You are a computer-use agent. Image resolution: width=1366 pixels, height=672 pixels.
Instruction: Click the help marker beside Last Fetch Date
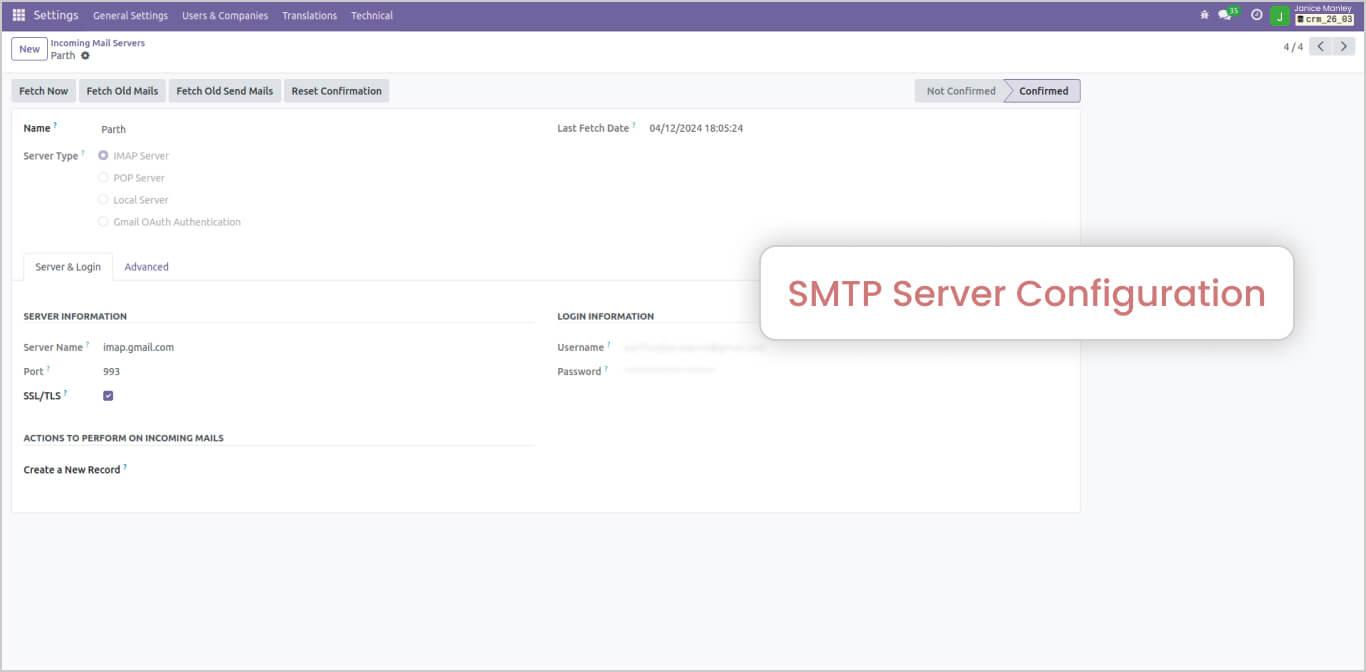tap(632, 123)
